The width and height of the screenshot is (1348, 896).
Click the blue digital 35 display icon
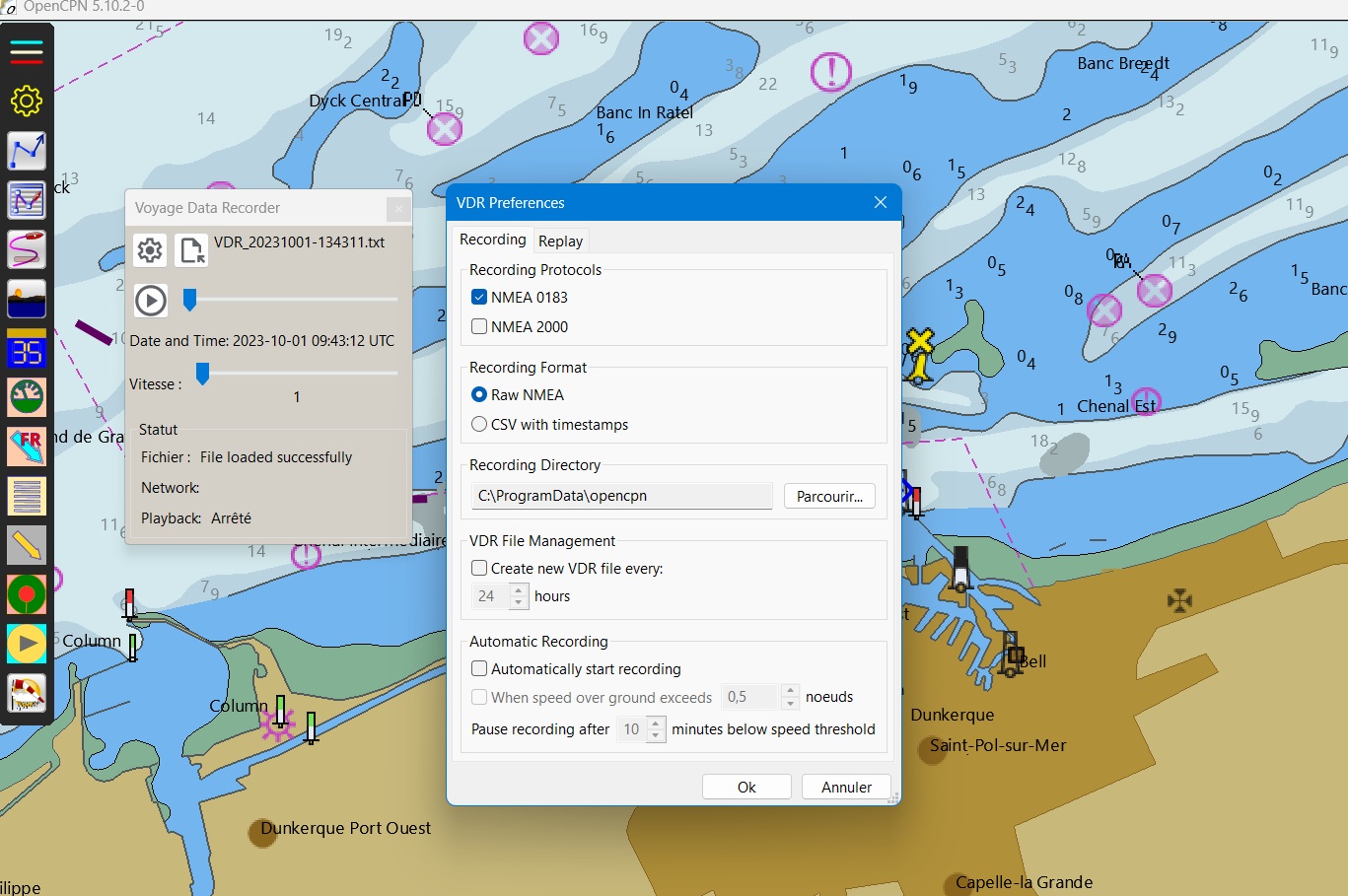click(27, 350)
